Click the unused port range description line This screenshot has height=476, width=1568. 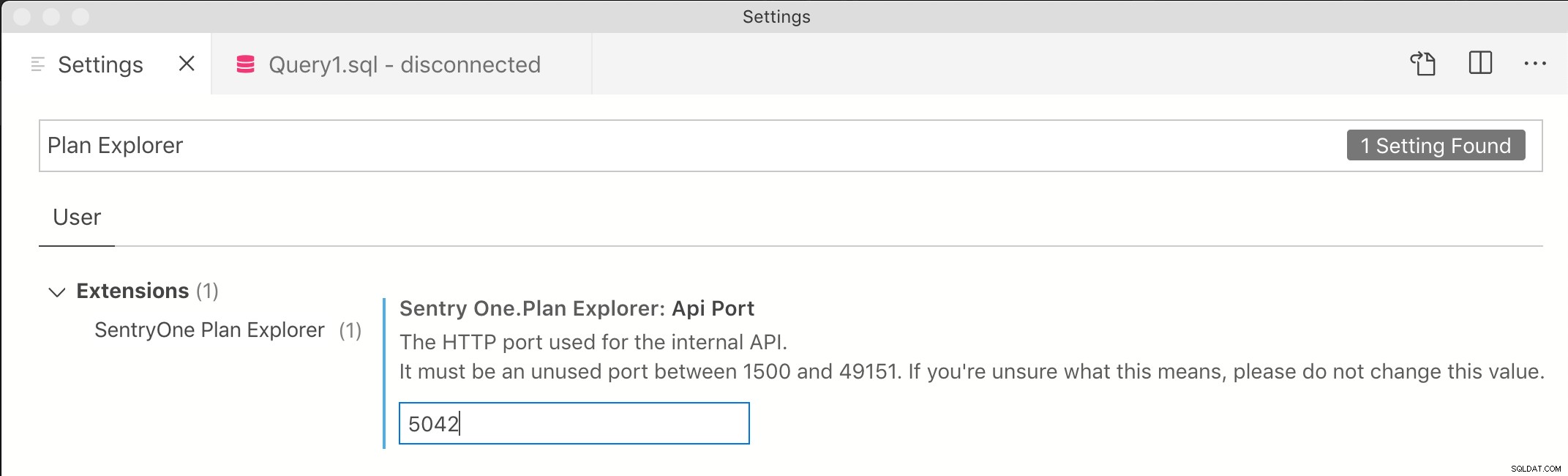972,372
